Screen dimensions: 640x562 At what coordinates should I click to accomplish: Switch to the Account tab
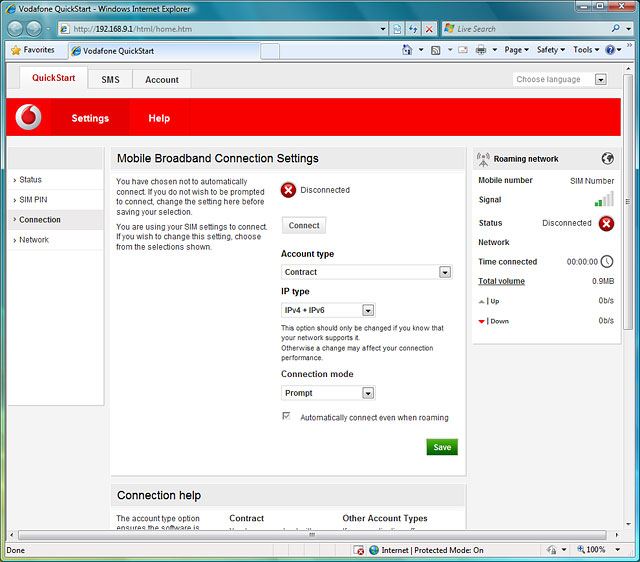pos(162,80)
